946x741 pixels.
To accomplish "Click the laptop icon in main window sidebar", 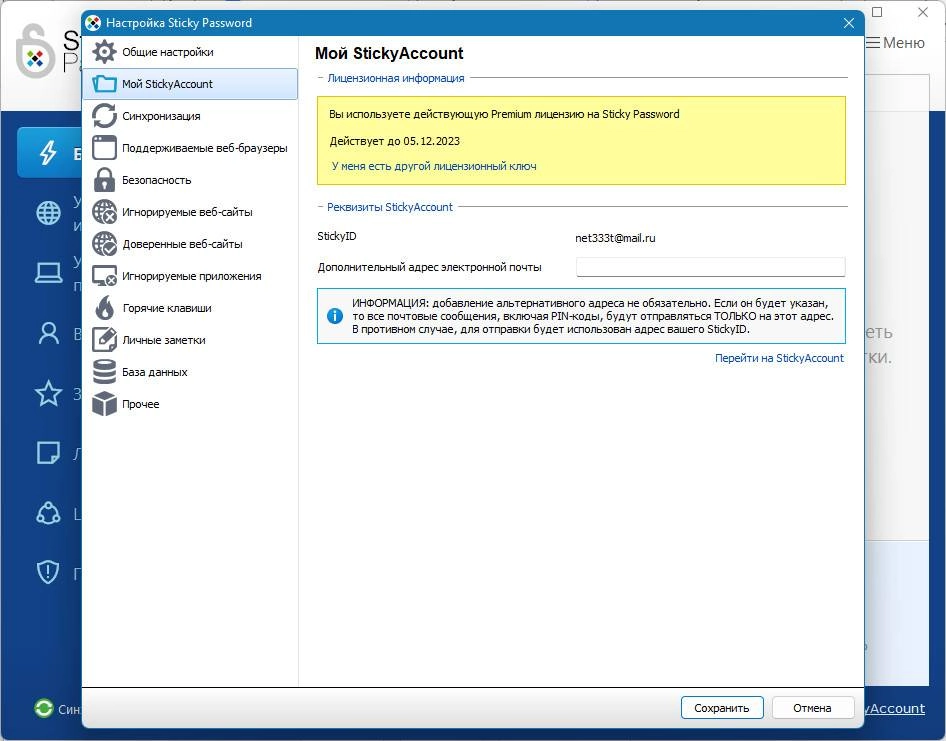I will coord(48,273).
